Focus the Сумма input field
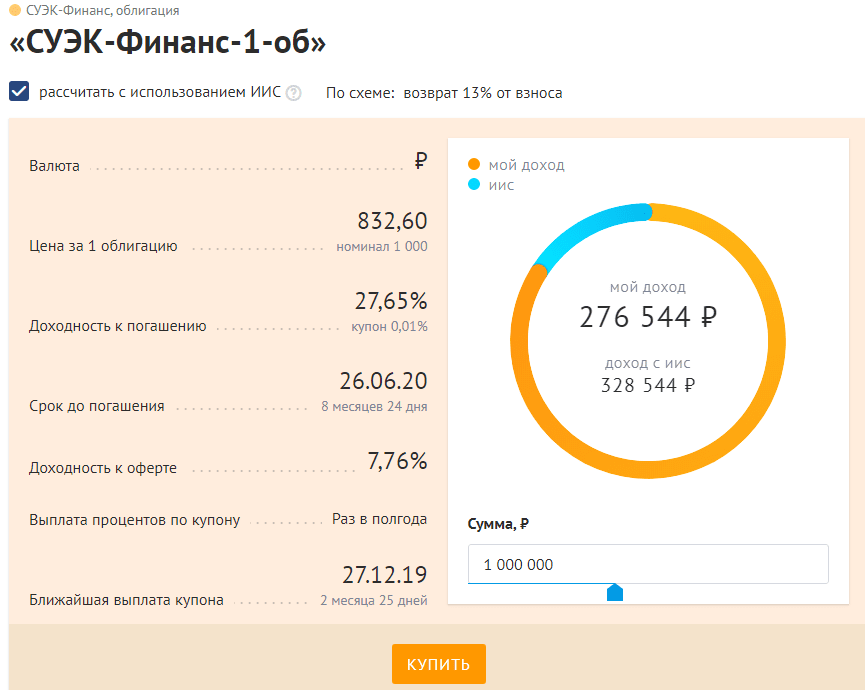 648,564
